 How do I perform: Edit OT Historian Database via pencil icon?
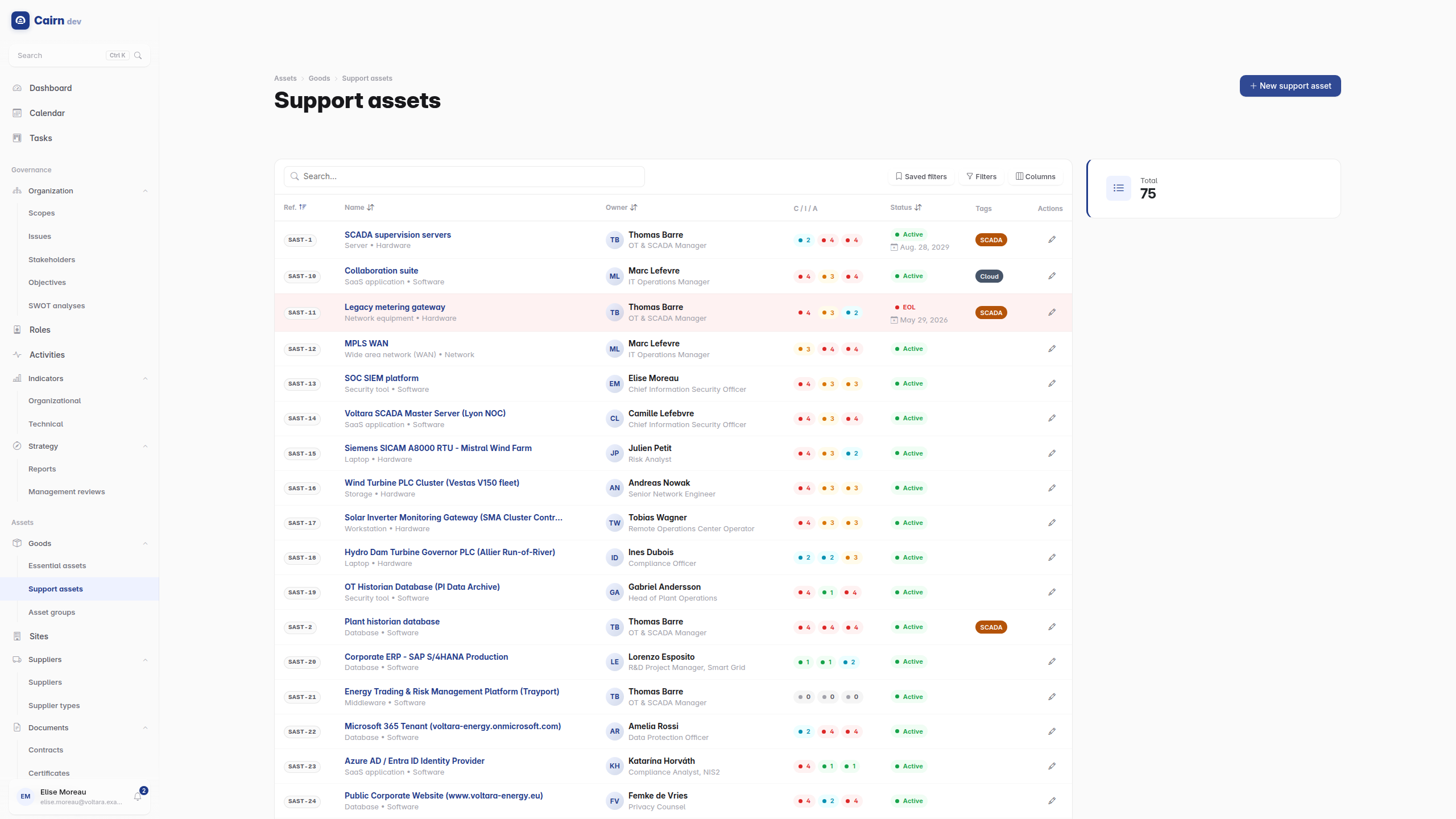click(x=1052, y=592)
